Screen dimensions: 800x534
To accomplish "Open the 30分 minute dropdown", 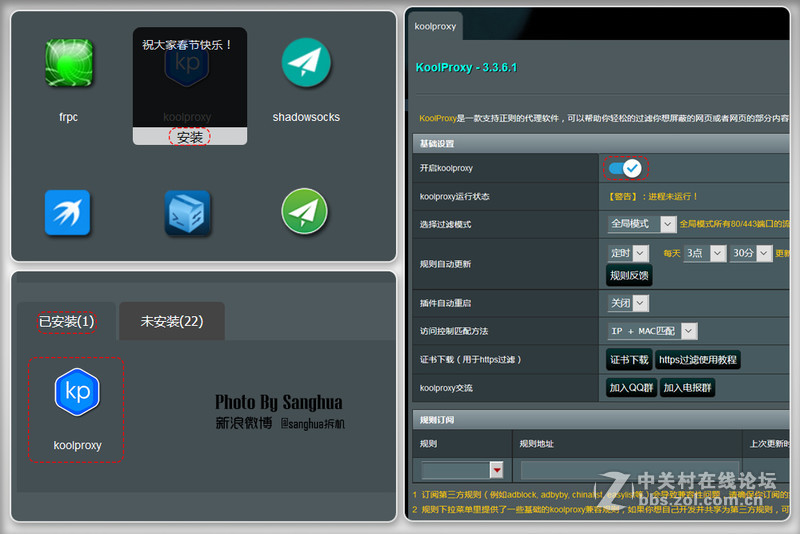I will tap(751, 253).
